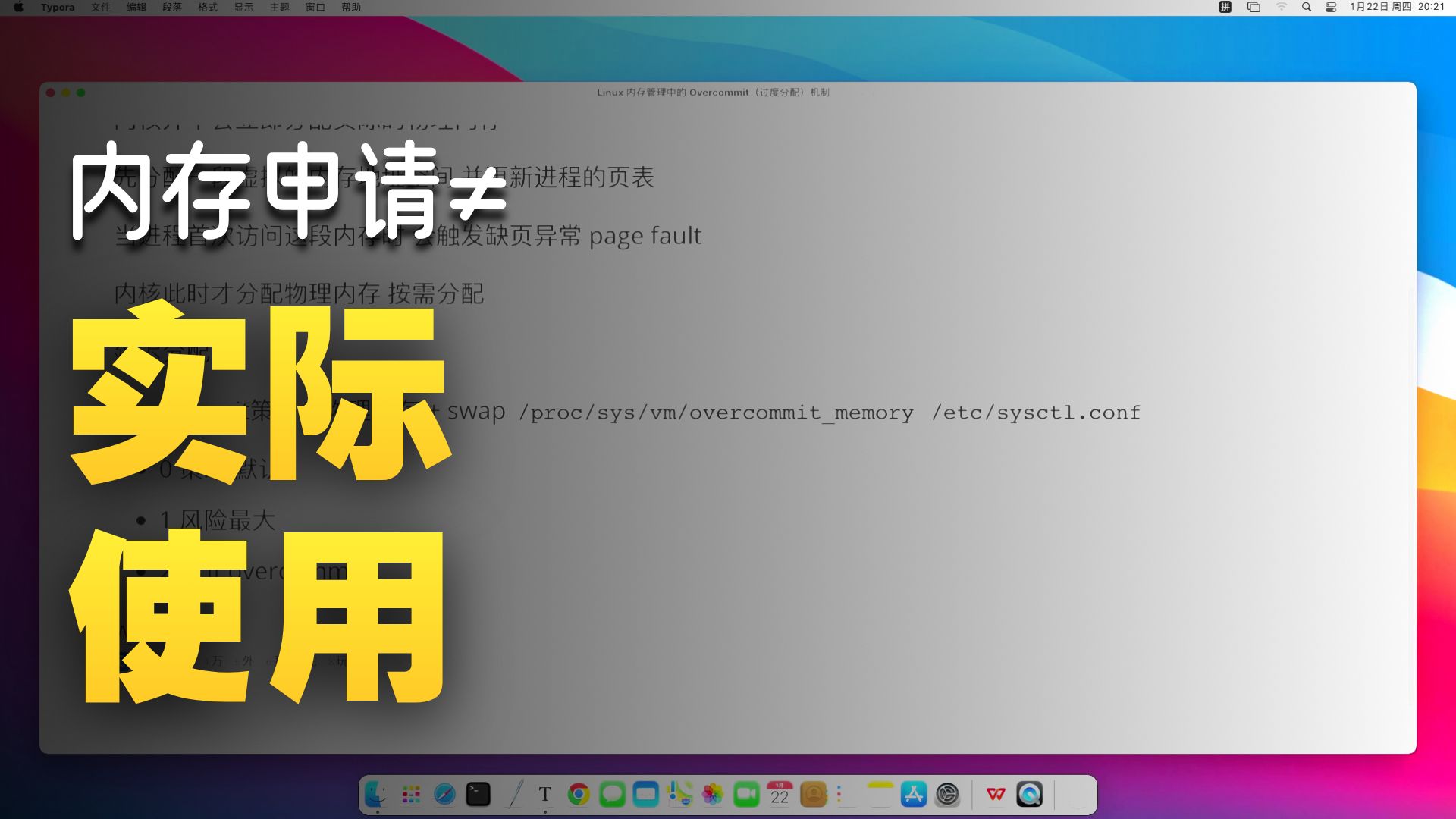
Task: Open the Terminal app icon
Action: click(x=478, y=794)
